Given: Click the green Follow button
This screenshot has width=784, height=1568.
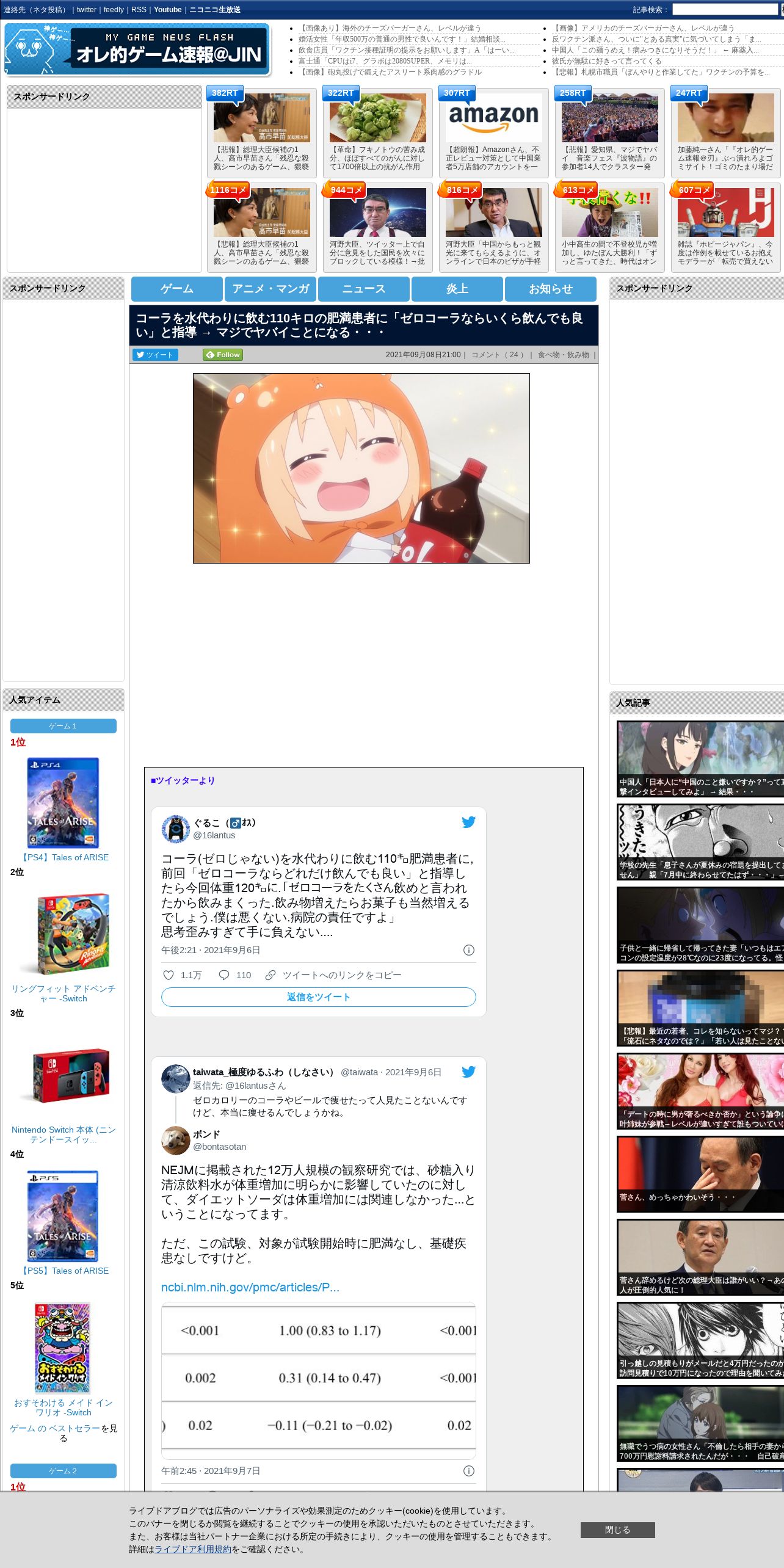Looking at the screenshot, I should (x=223, y=355).
